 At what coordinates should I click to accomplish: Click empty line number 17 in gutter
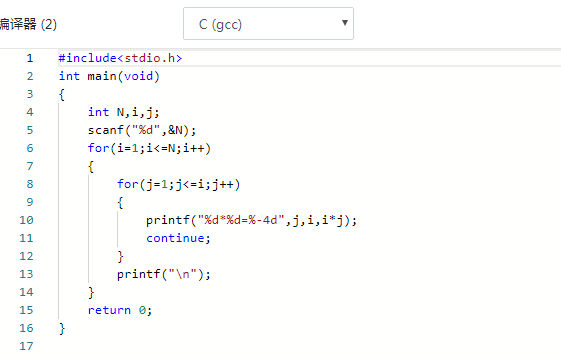click(26, 346)
